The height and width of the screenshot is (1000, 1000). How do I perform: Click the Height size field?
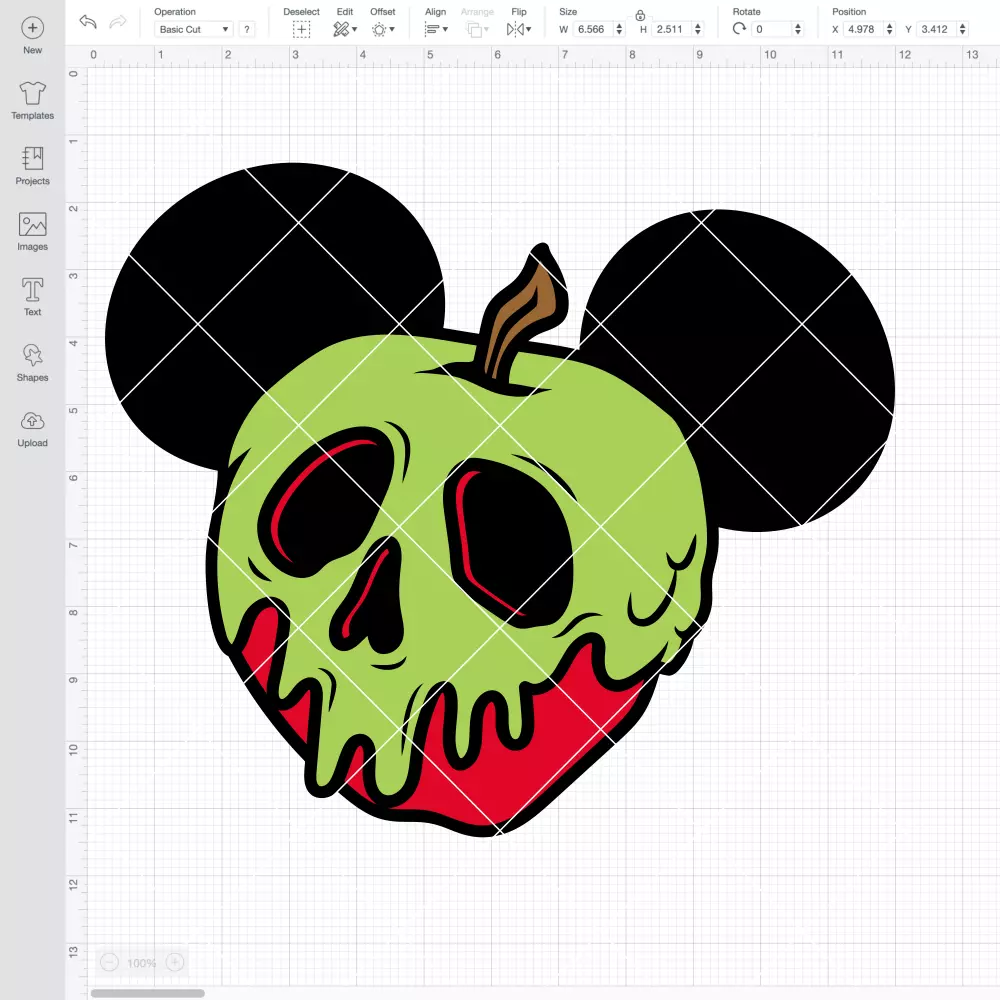pos(671,29)
